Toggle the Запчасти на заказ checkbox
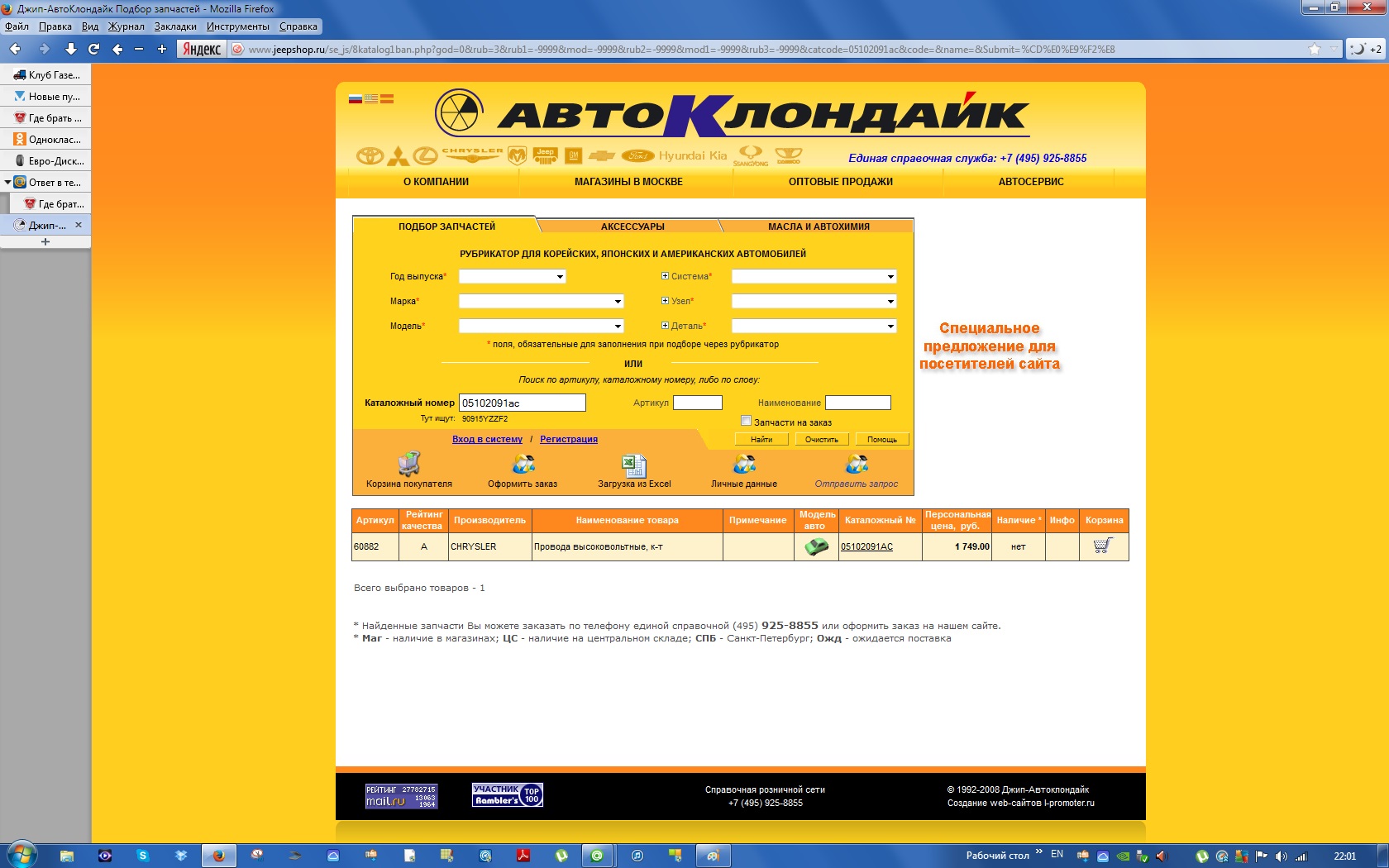1389x868 pixels. click(746, 421)
